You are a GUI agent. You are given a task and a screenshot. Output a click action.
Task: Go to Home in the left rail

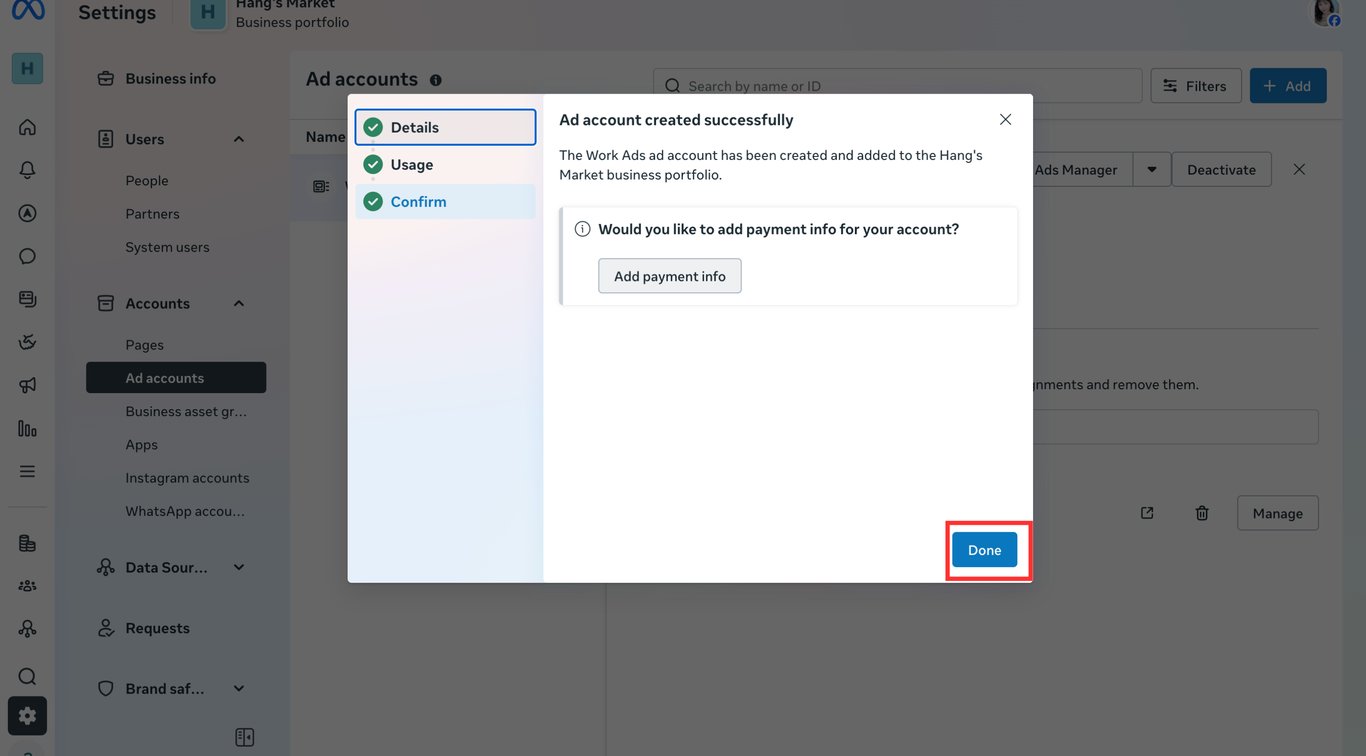click(x=27, y=127)
